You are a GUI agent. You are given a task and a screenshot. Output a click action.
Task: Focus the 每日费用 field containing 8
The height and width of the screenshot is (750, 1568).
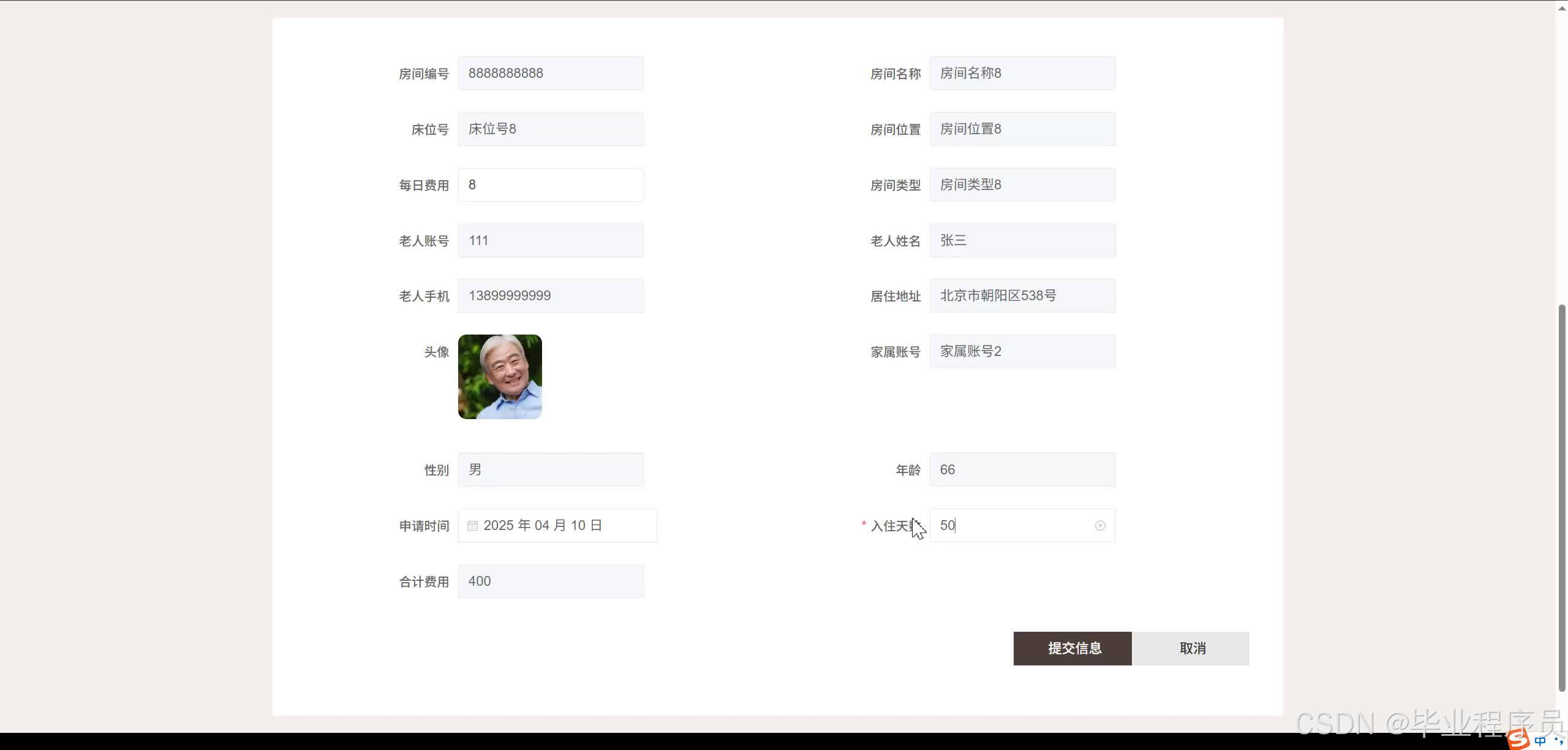[x=549, y=184]
